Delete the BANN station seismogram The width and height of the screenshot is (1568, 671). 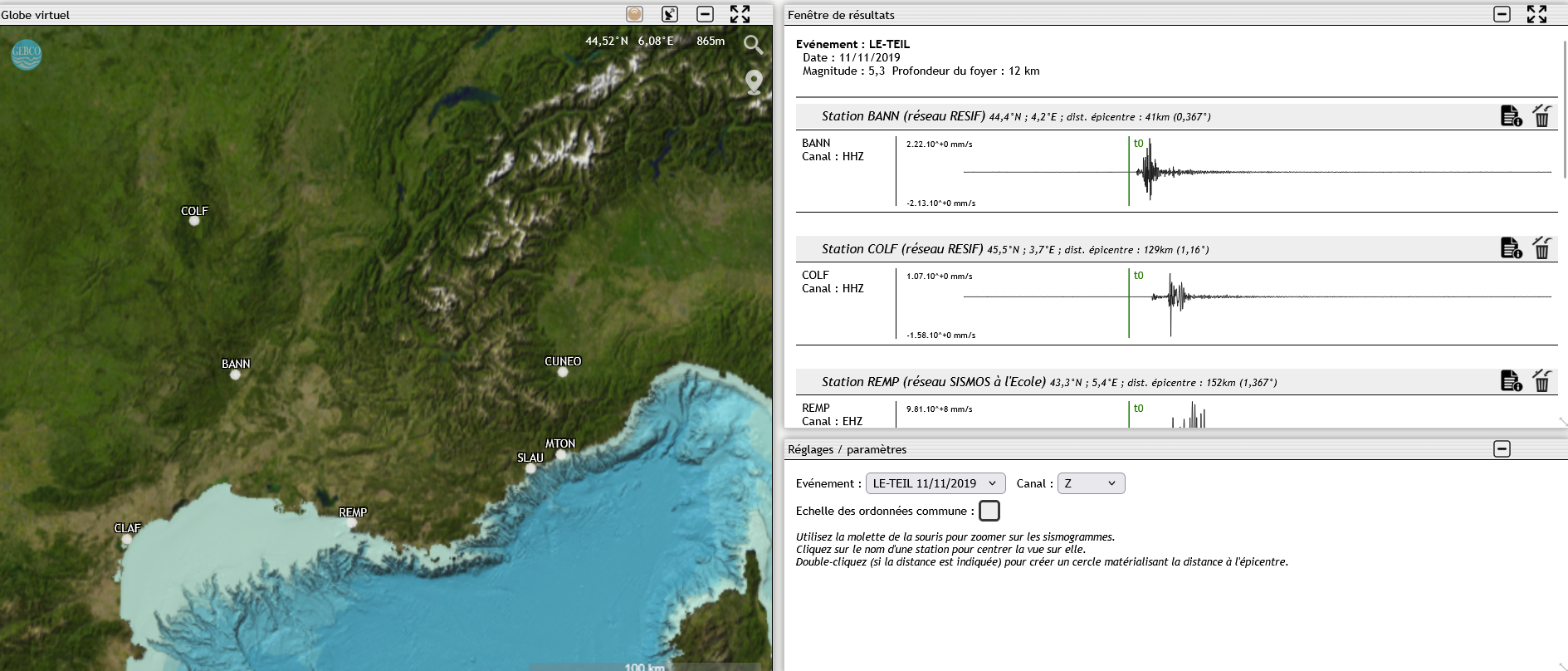1541,116
